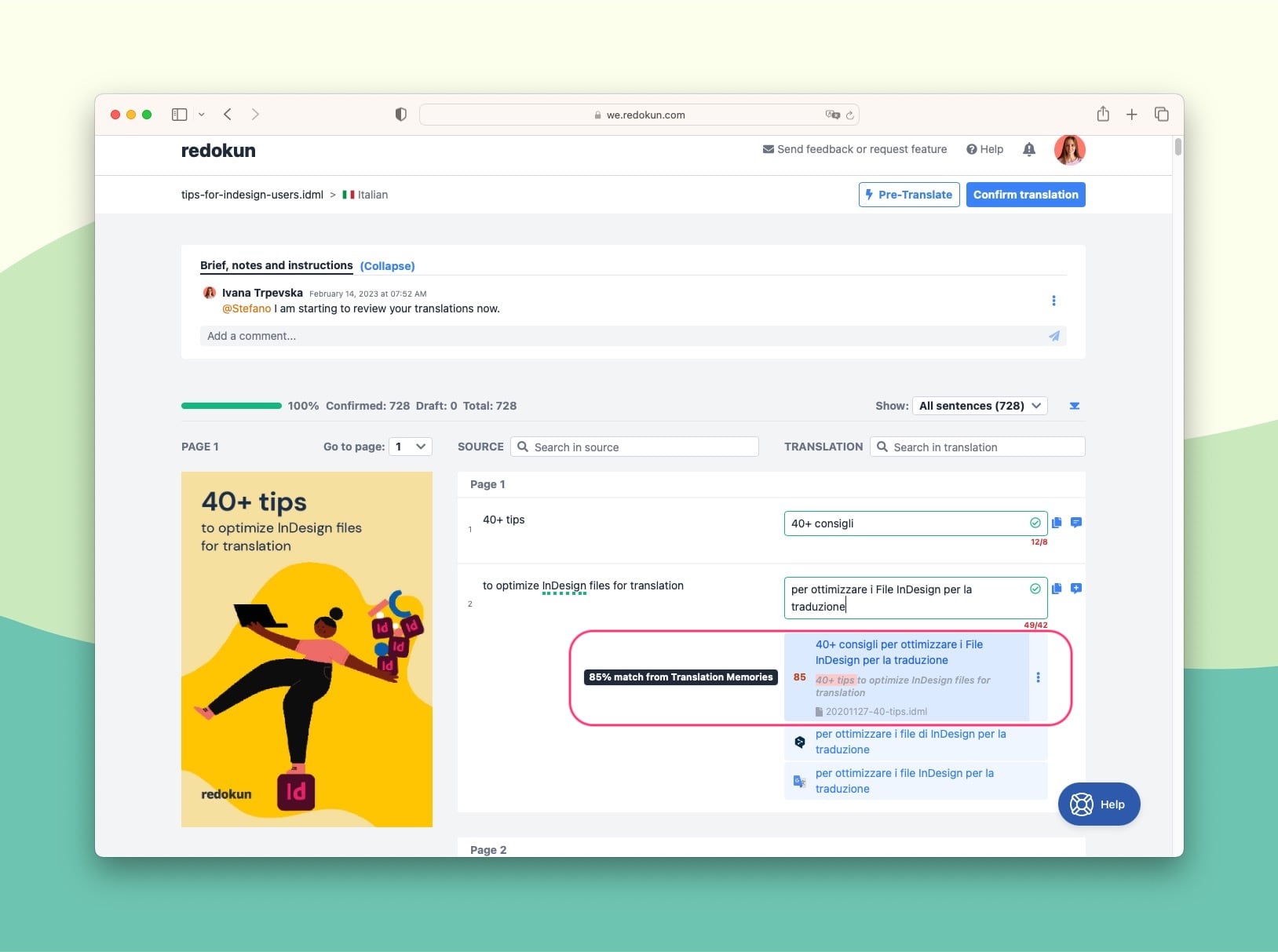Screen dimensions: 1278x952
Task: Click the green translation progress bar
Action: [232, 406]
